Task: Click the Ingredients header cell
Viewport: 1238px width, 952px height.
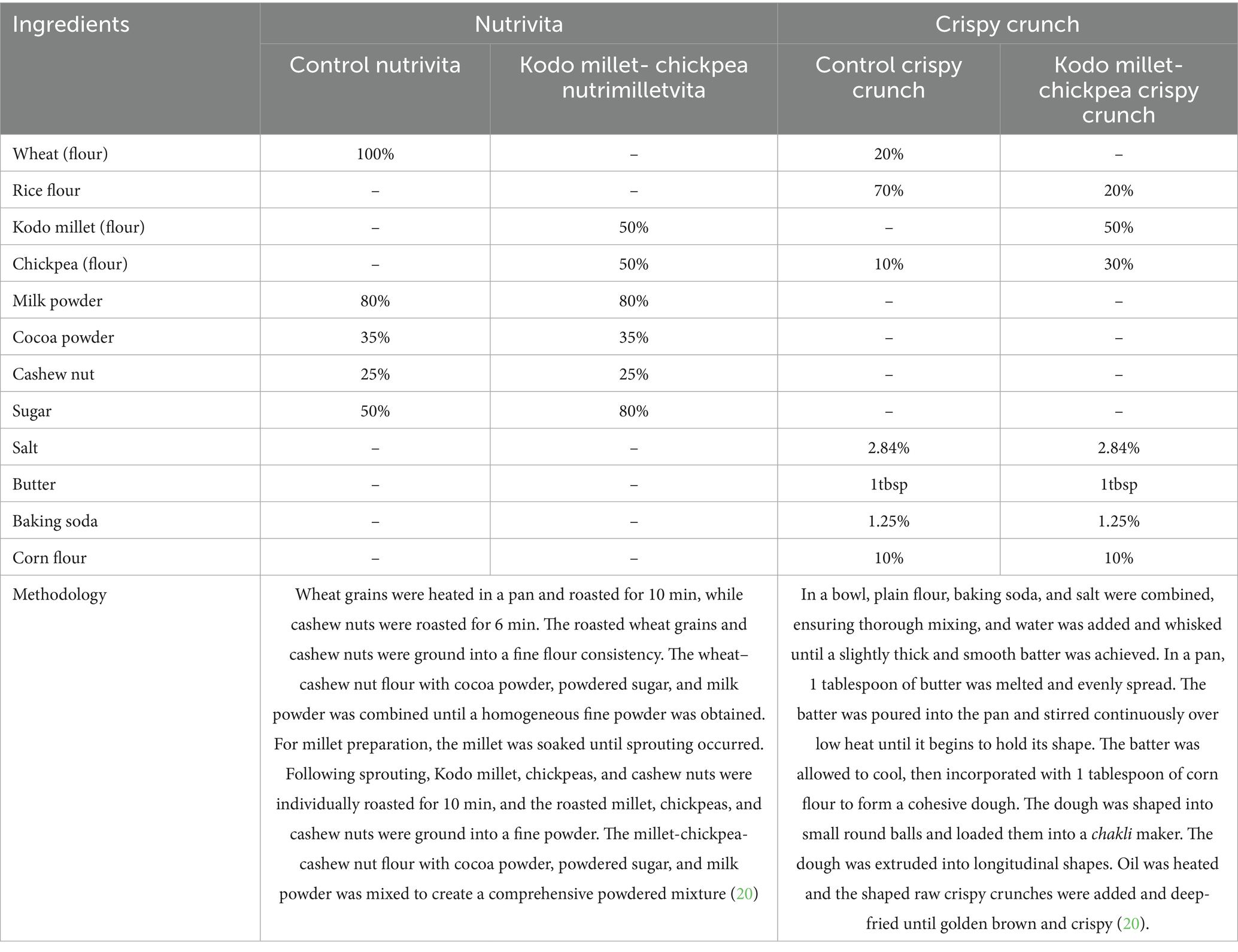Action: (x=71, y=25)
